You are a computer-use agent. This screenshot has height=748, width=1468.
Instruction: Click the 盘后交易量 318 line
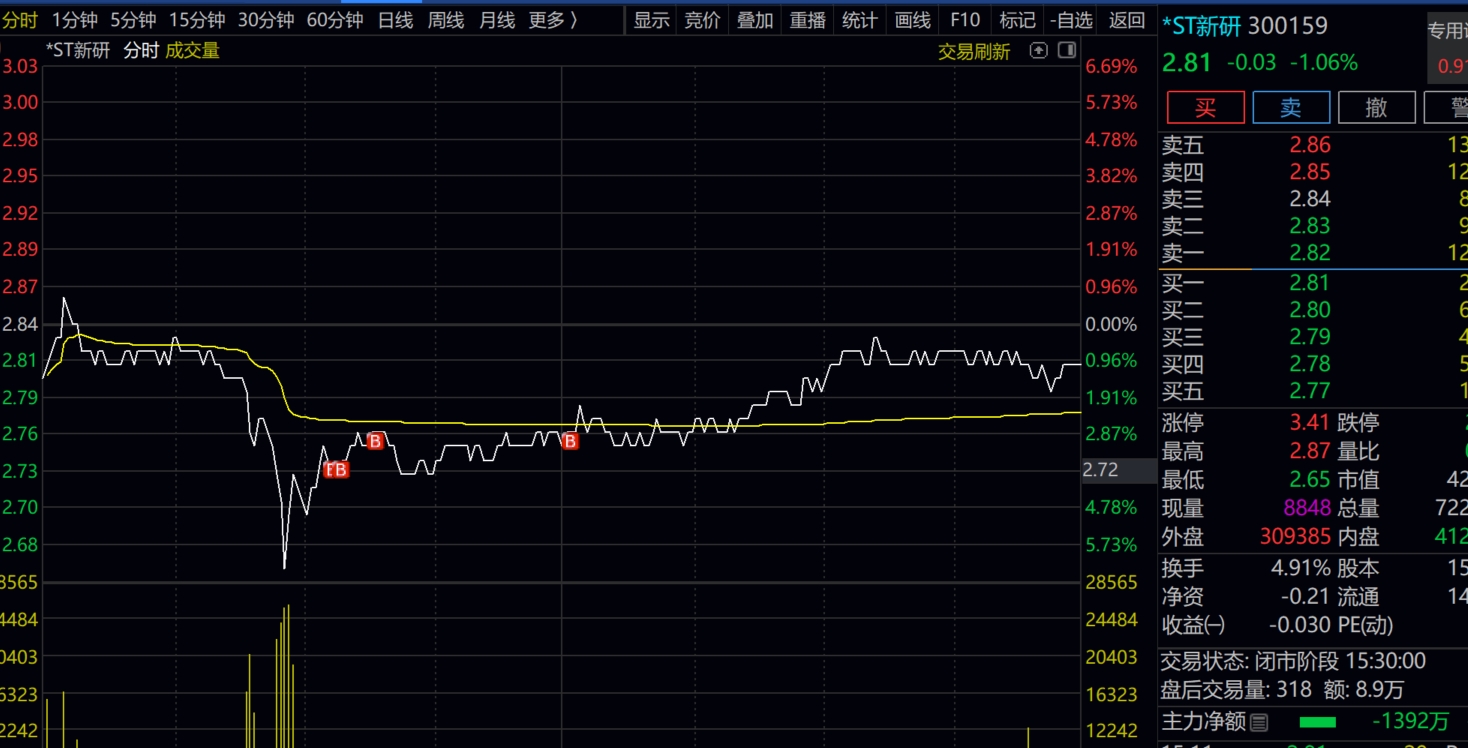(1283, 690)
